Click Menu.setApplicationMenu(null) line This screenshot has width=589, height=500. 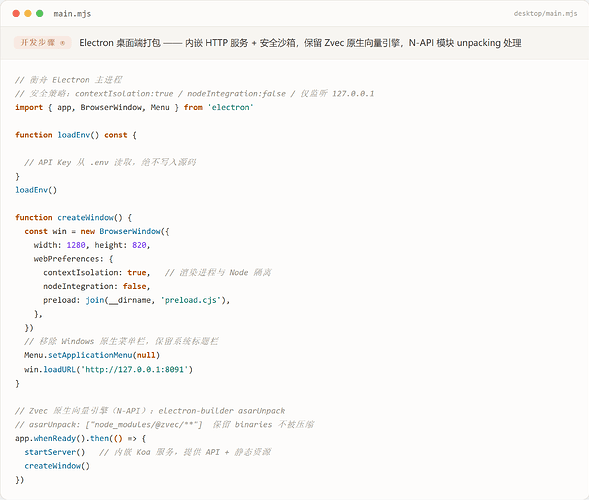92,355
